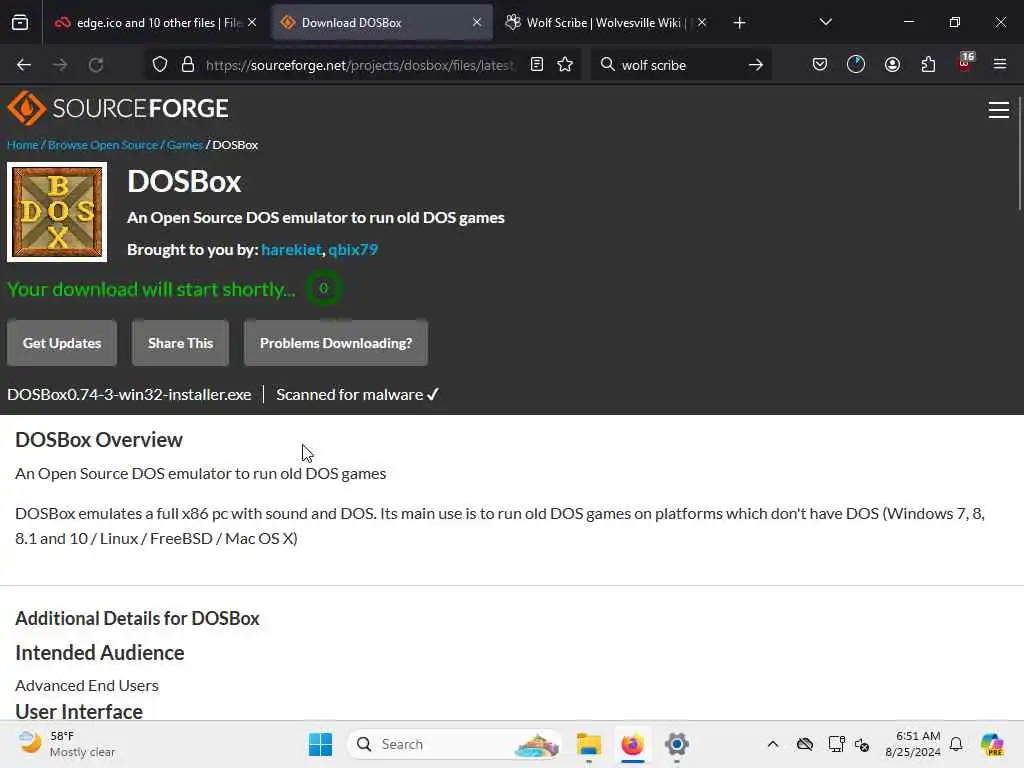Open Settings gear from taskbar
Viewport: 1024px width, 768px height.
677,744
